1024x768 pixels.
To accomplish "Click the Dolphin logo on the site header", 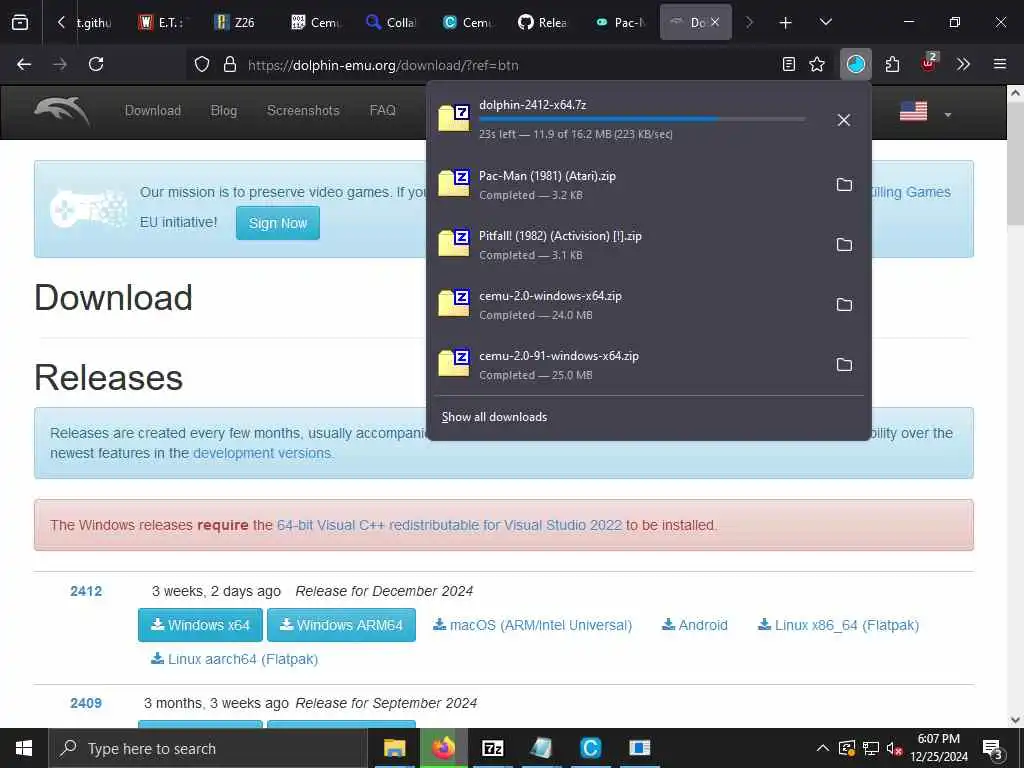I will coord(62,110).
